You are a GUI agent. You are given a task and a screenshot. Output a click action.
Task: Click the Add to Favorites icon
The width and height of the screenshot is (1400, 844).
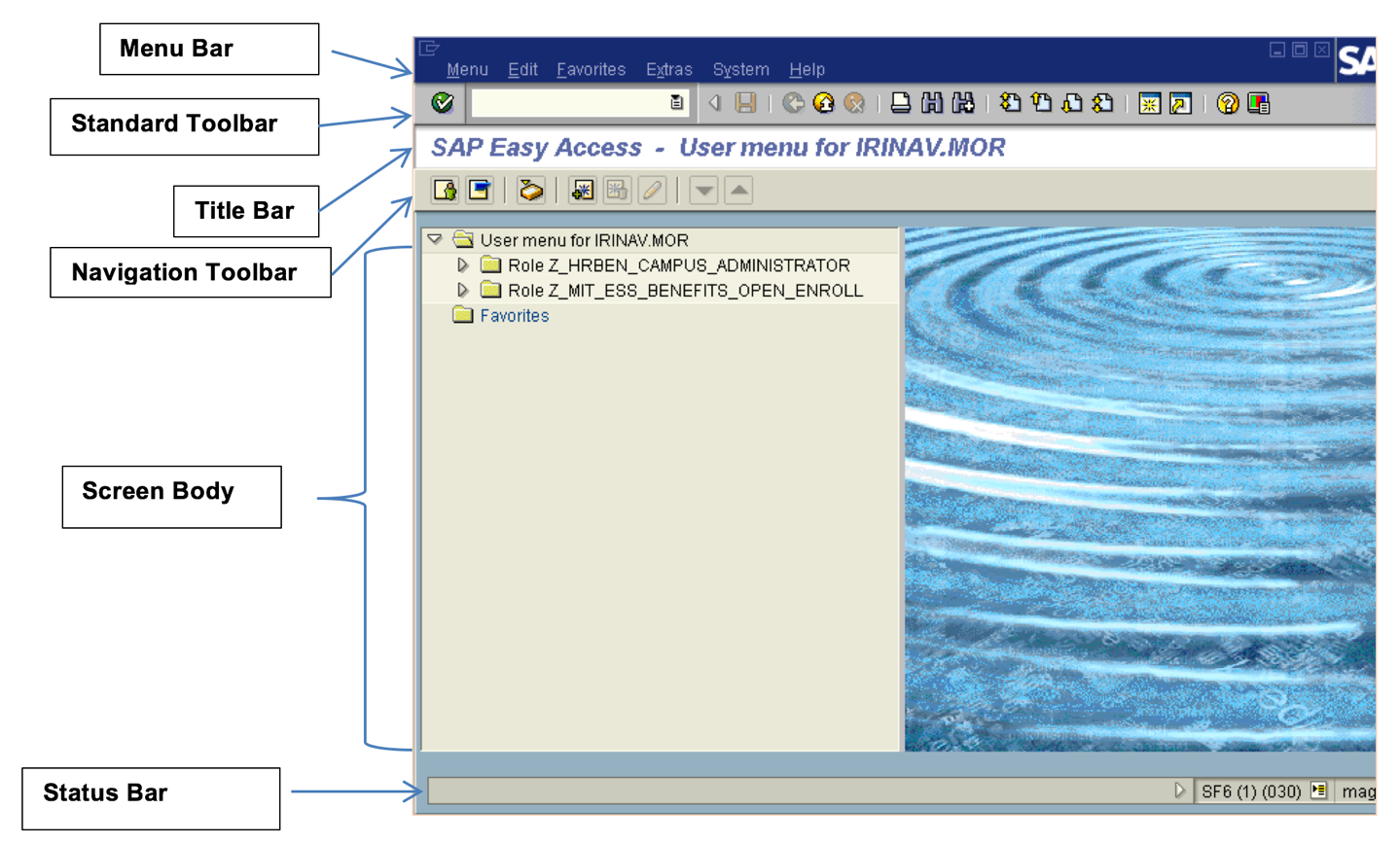click(582, 190)
